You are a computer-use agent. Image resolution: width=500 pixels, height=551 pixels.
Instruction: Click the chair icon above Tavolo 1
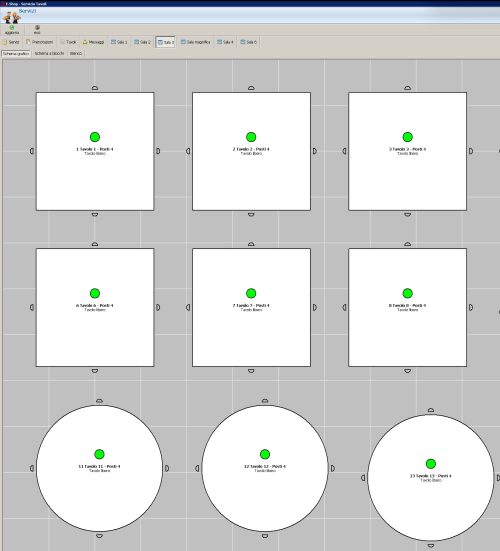[x=95, y=88]
